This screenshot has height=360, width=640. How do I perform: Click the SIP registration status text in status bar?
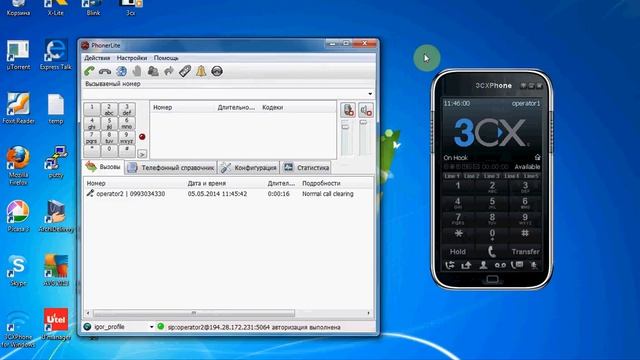[x=254, y=327]
